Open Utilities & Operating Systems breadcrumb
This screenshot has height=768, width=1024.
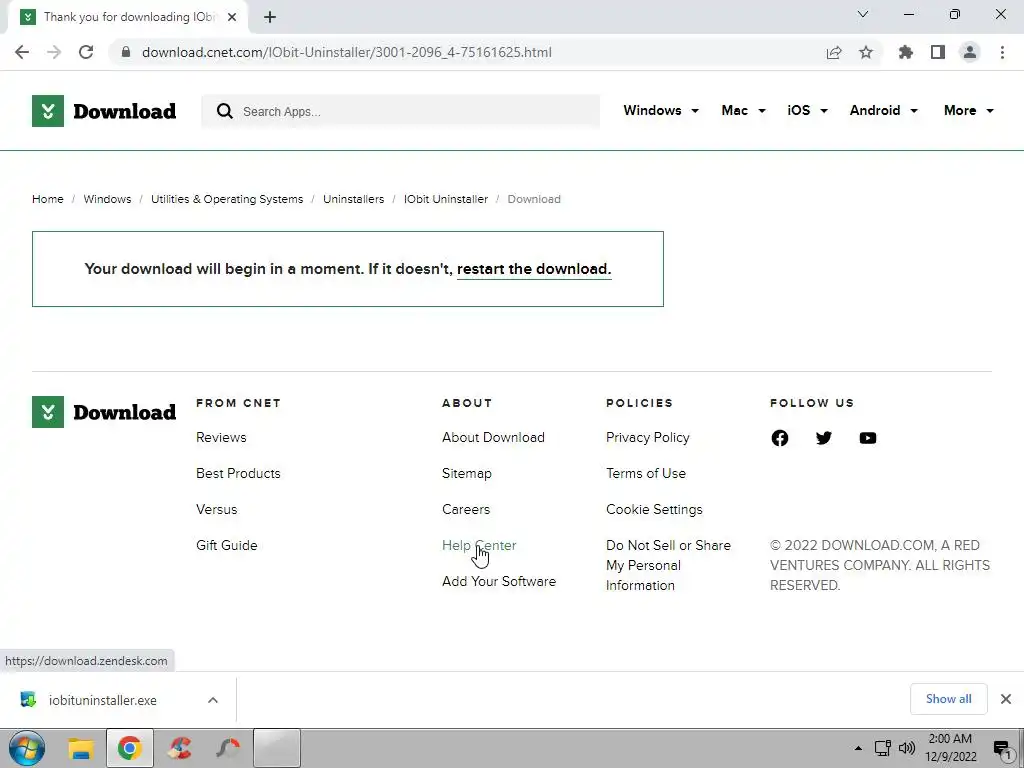(227, 199)
